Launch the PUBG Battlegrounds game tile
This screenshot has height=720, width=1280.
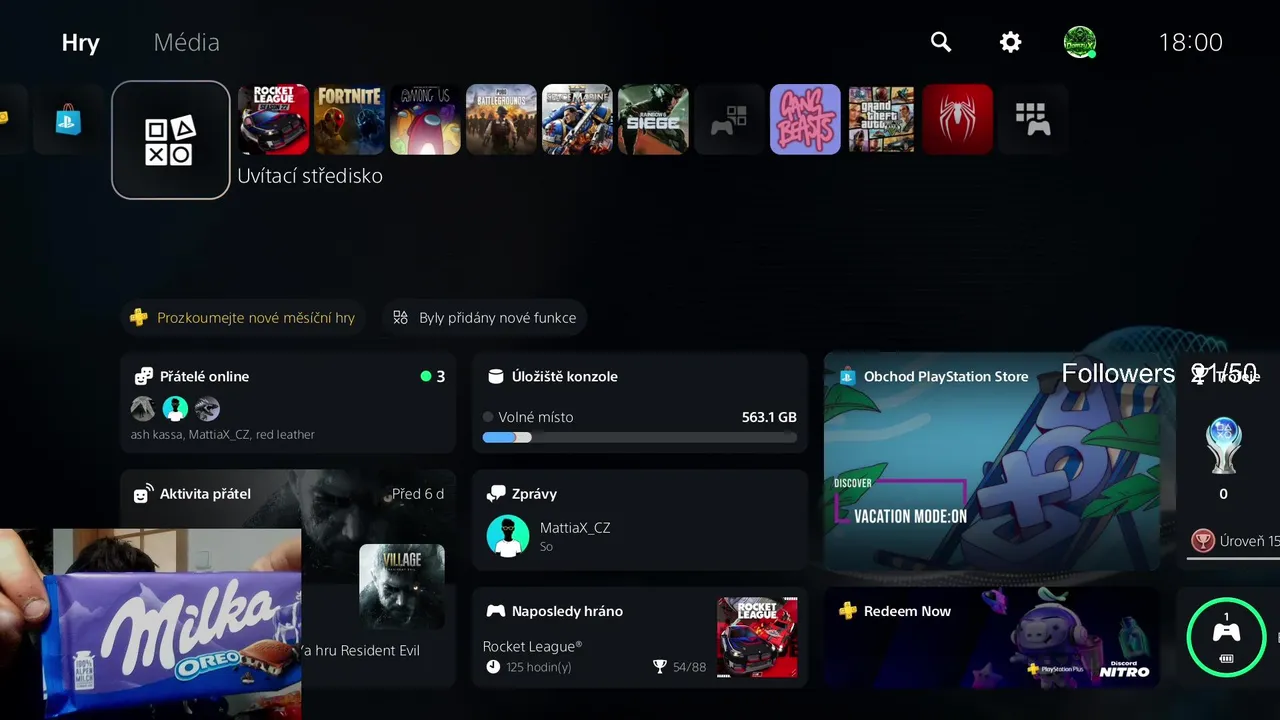(502, 120)
